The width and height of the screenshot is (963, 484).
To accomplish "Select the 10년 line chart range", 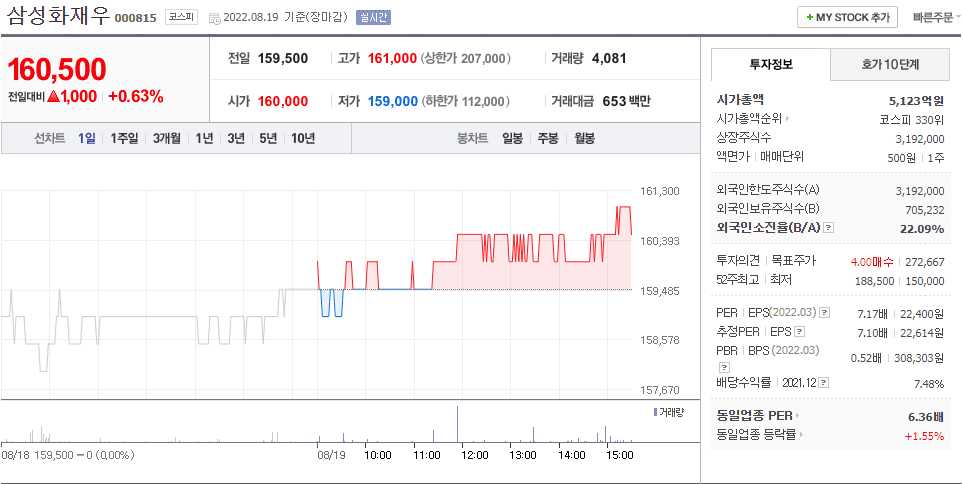I will pyautogui.click(x=303, y=138).
